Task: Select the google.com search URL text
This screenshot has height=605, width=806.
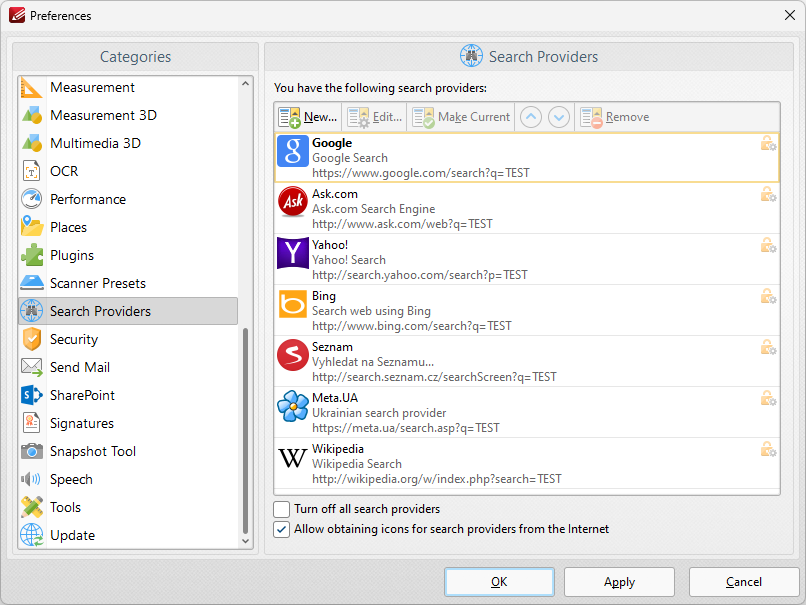Action: click(x=420, y=173)
